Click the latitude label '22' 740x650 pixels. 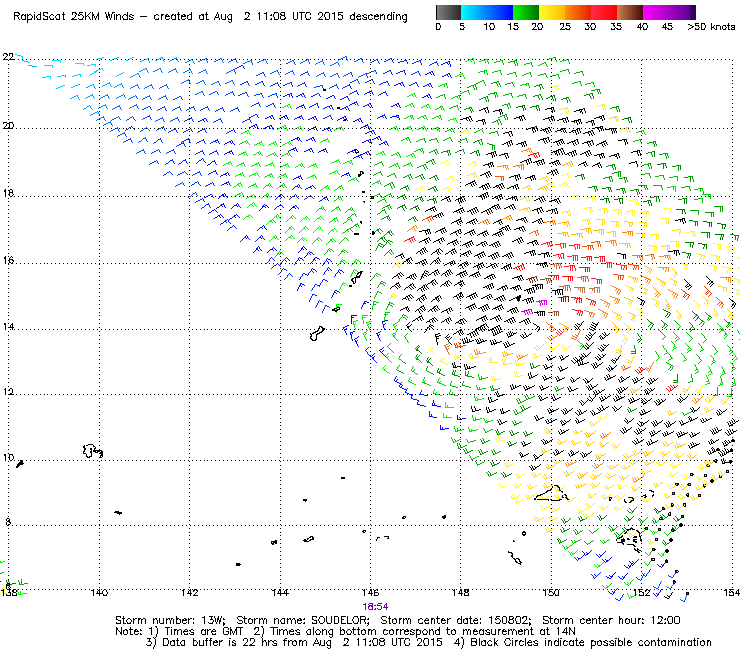pyautogui.click(x=8, y=57)
